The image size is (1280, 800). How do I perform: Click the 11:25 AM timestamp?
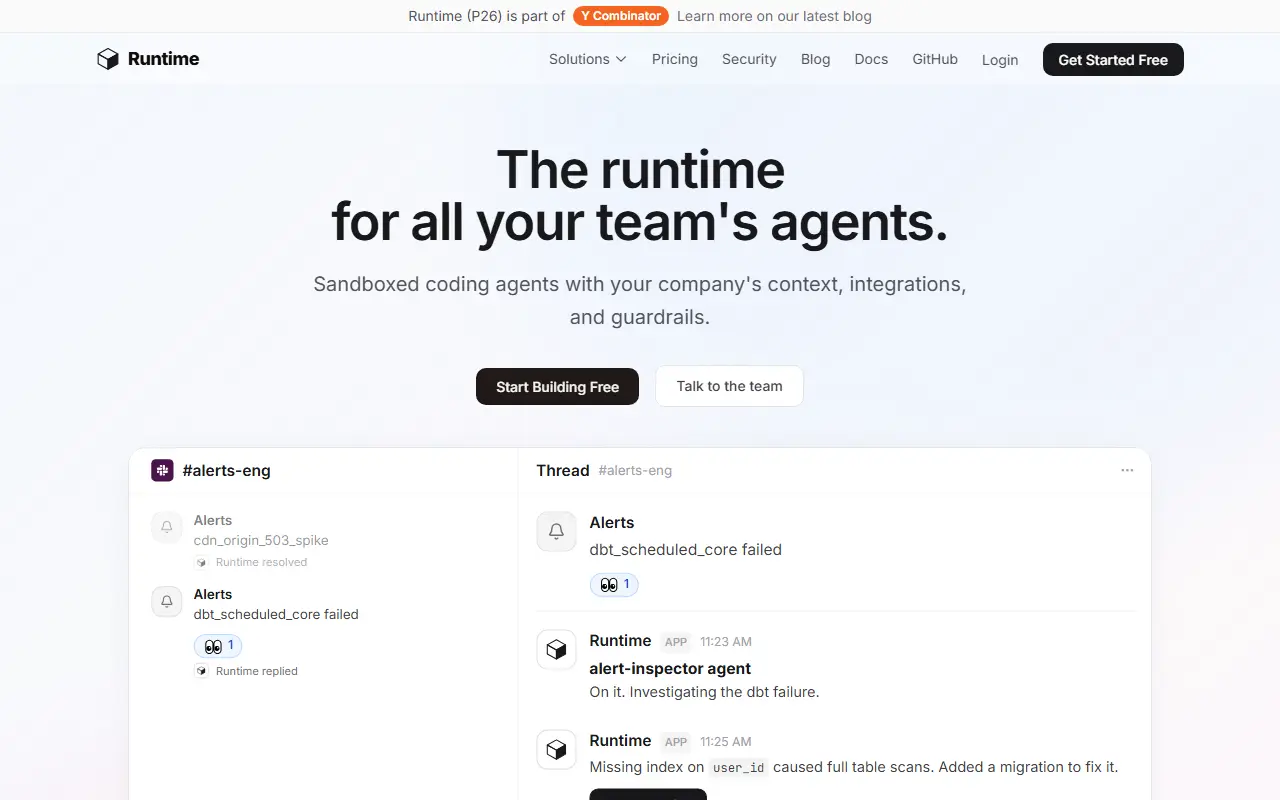click(x=726, y=742)
